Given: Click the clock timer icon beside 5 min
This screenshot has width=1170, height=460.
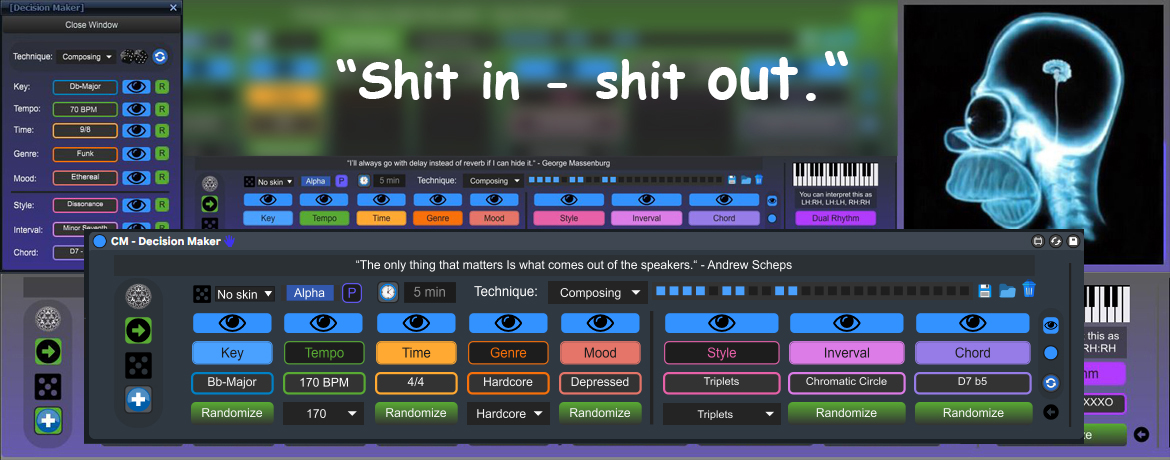Looking at the screenshot, I should pos(388,292).
